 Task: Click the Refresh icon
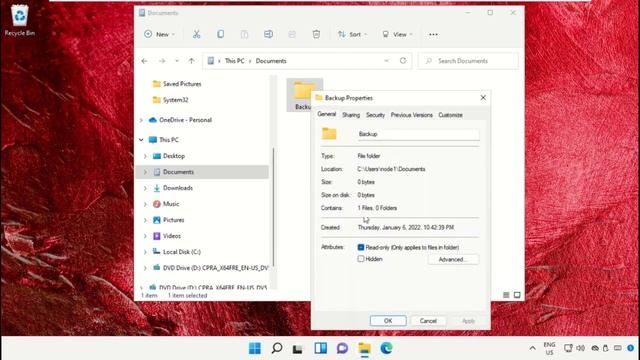403,61
